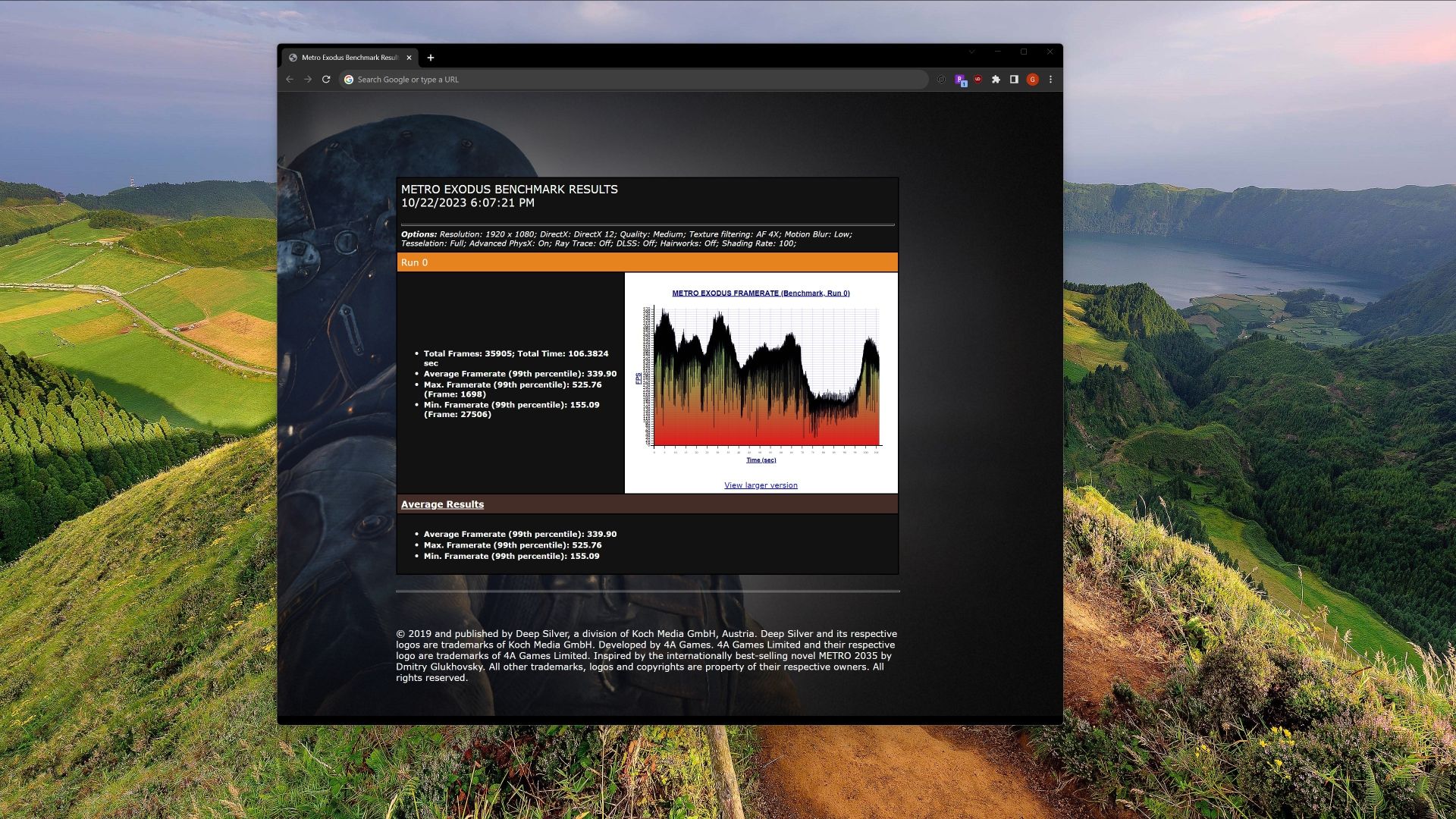Viewport: 1456px width, 819px height.
Task: Click Max. Framerate 525.76 (Frame: 1698) entry
Action: (x=513, y=389)
